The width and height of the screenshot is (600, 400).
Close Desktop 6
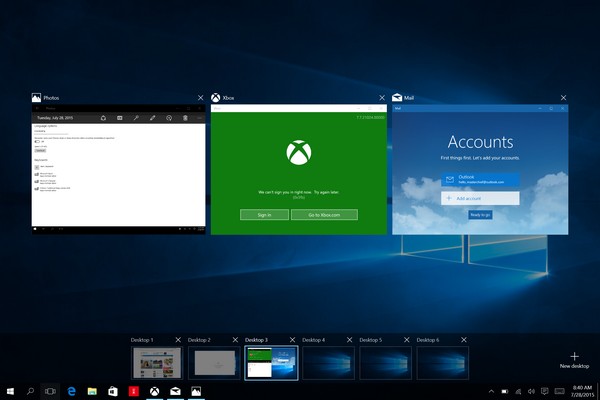point(464,340)
